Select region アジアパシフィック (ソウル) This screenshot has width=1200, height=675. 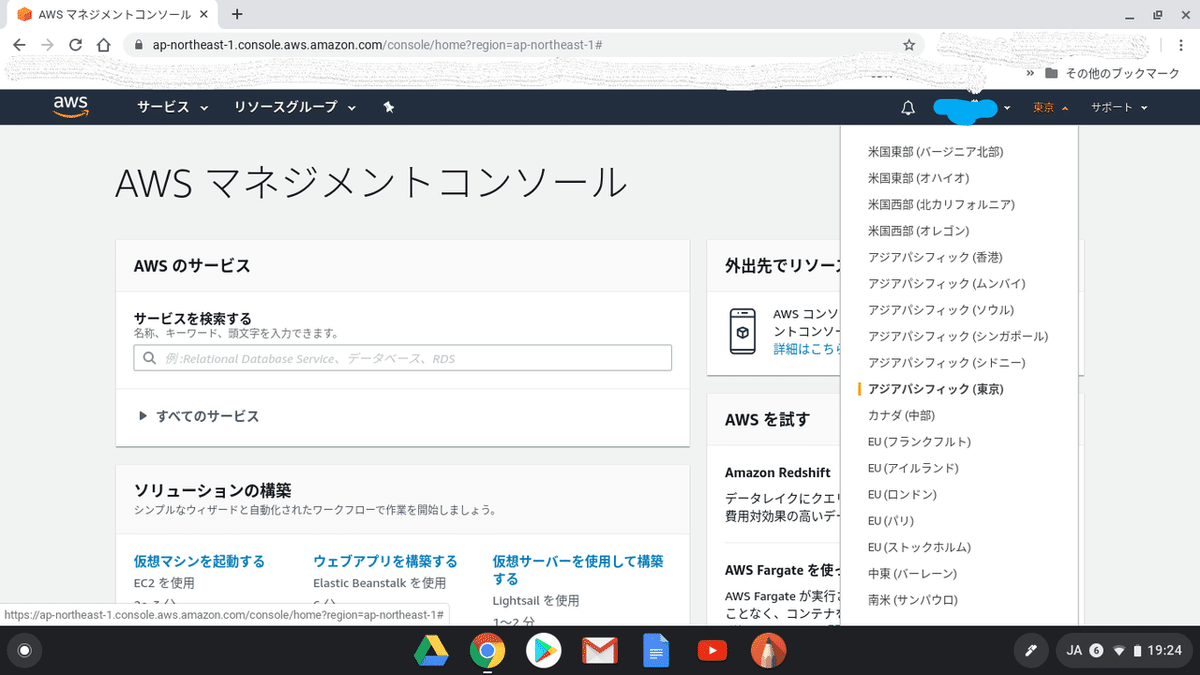tap(941, 310)
